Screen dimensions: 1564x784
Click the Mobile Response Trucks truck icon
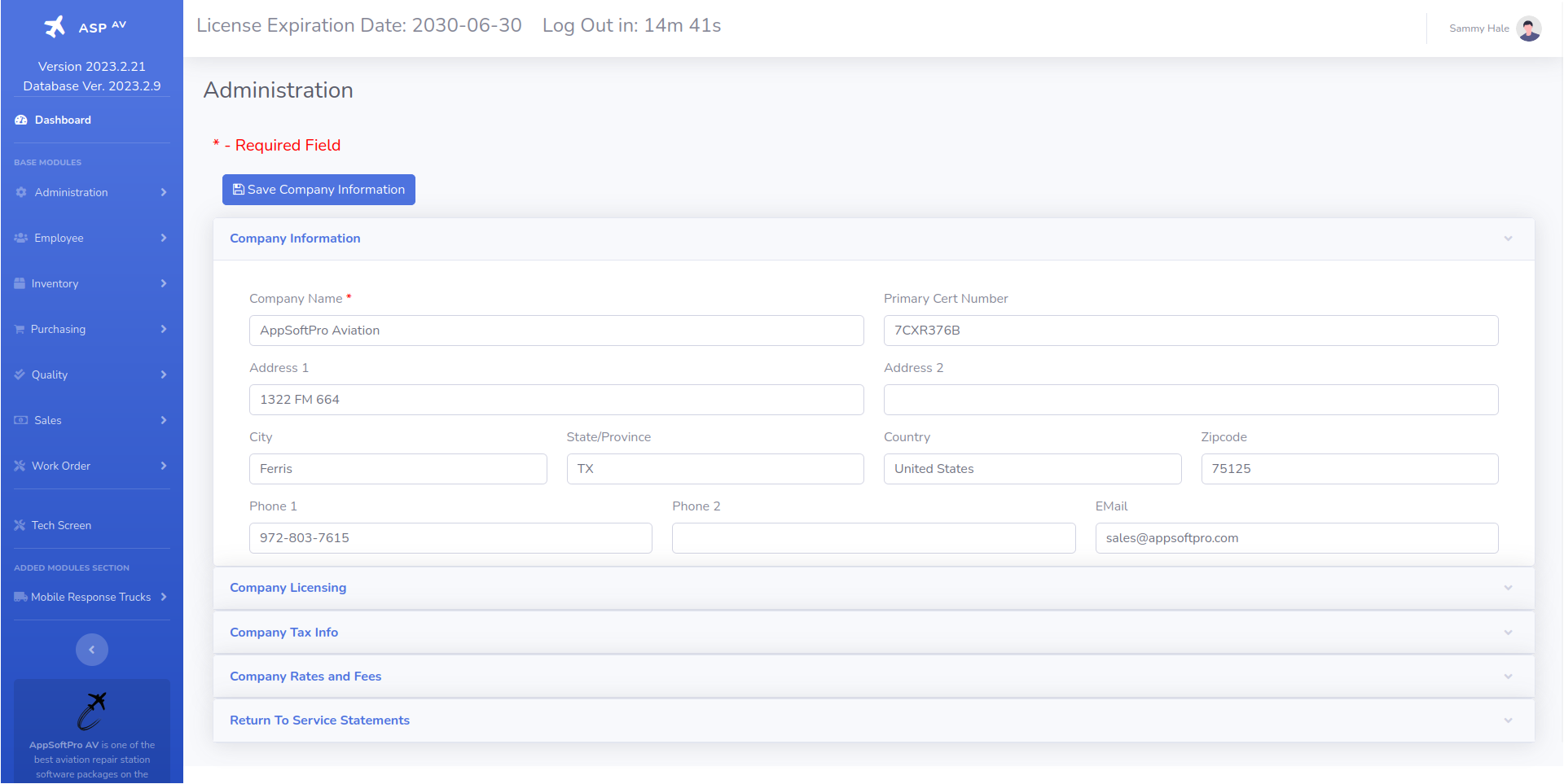(x=20, y=597)
